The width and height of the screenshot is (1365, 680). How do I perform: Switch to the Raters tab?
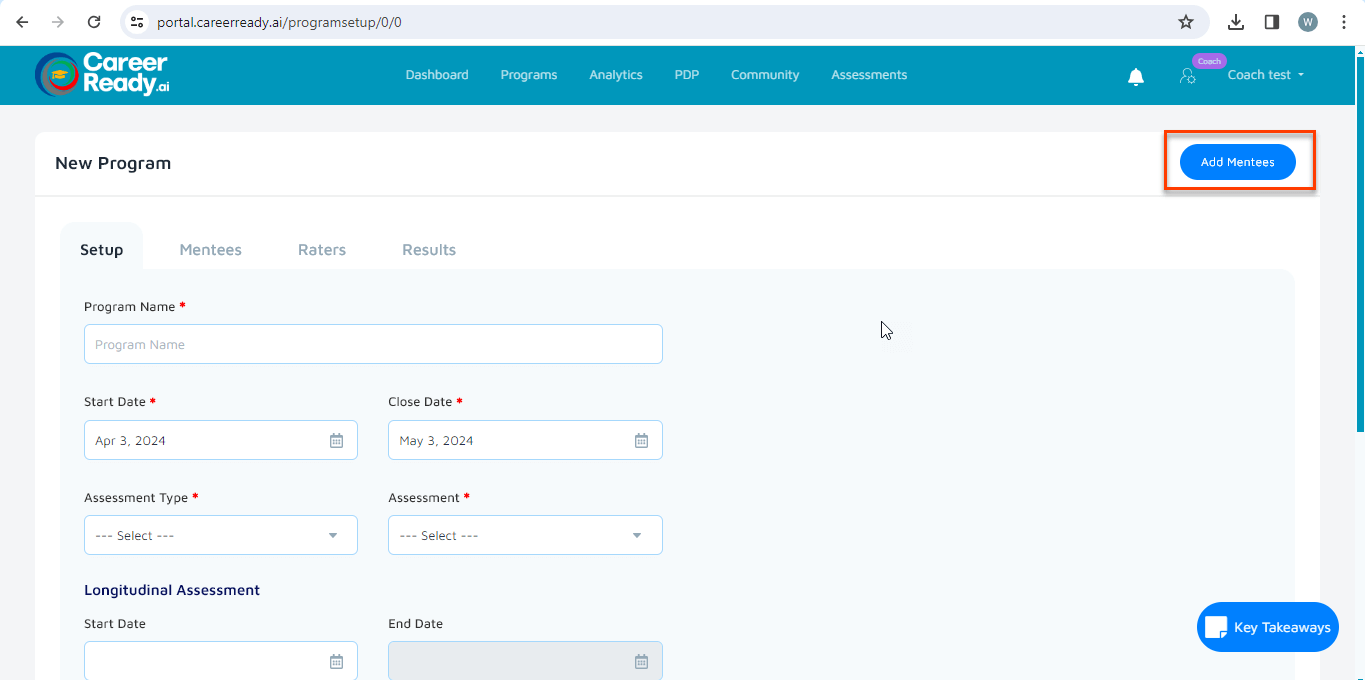tap(322, 250)
